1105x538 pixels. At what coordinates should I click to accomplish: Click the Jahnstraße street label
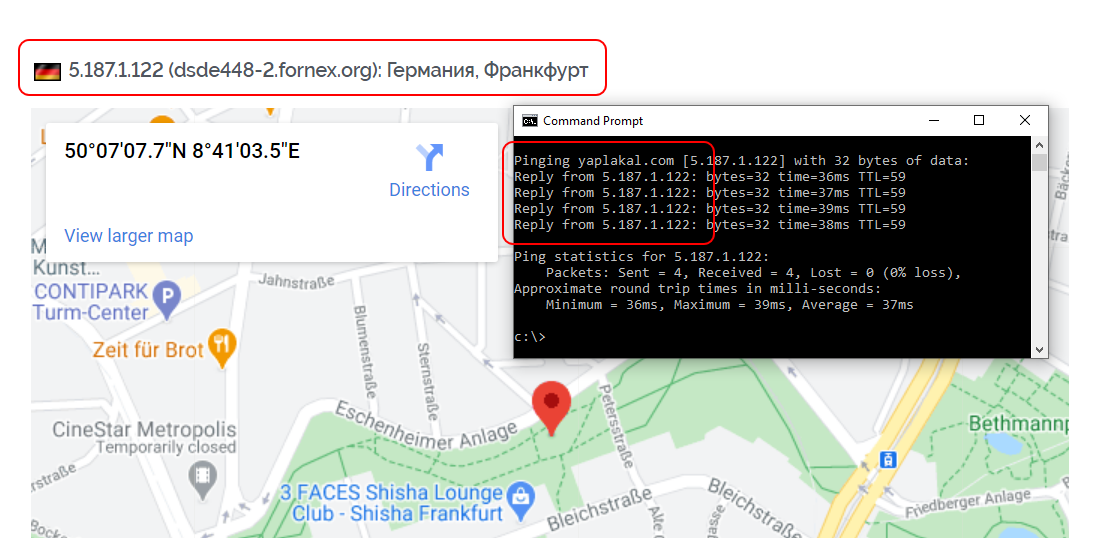pos(294,281)
